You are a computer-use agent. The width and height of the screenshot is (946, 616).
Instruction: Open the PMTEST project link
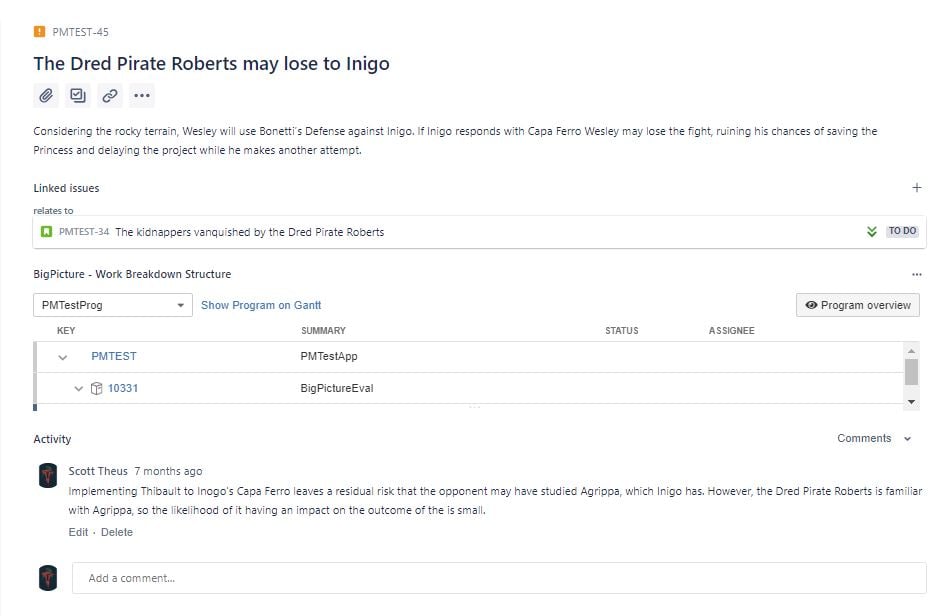114,357
